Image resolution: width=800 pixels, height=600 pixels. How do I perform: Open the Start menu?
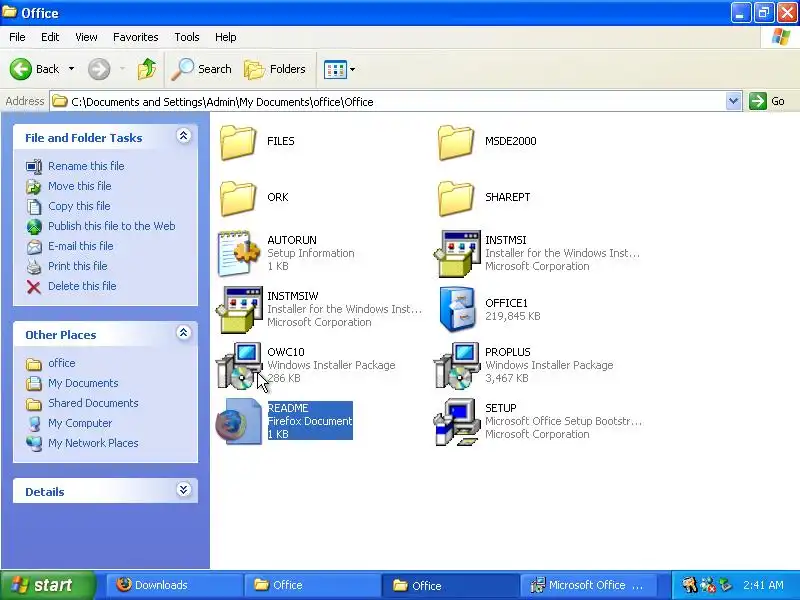(47, 585)
